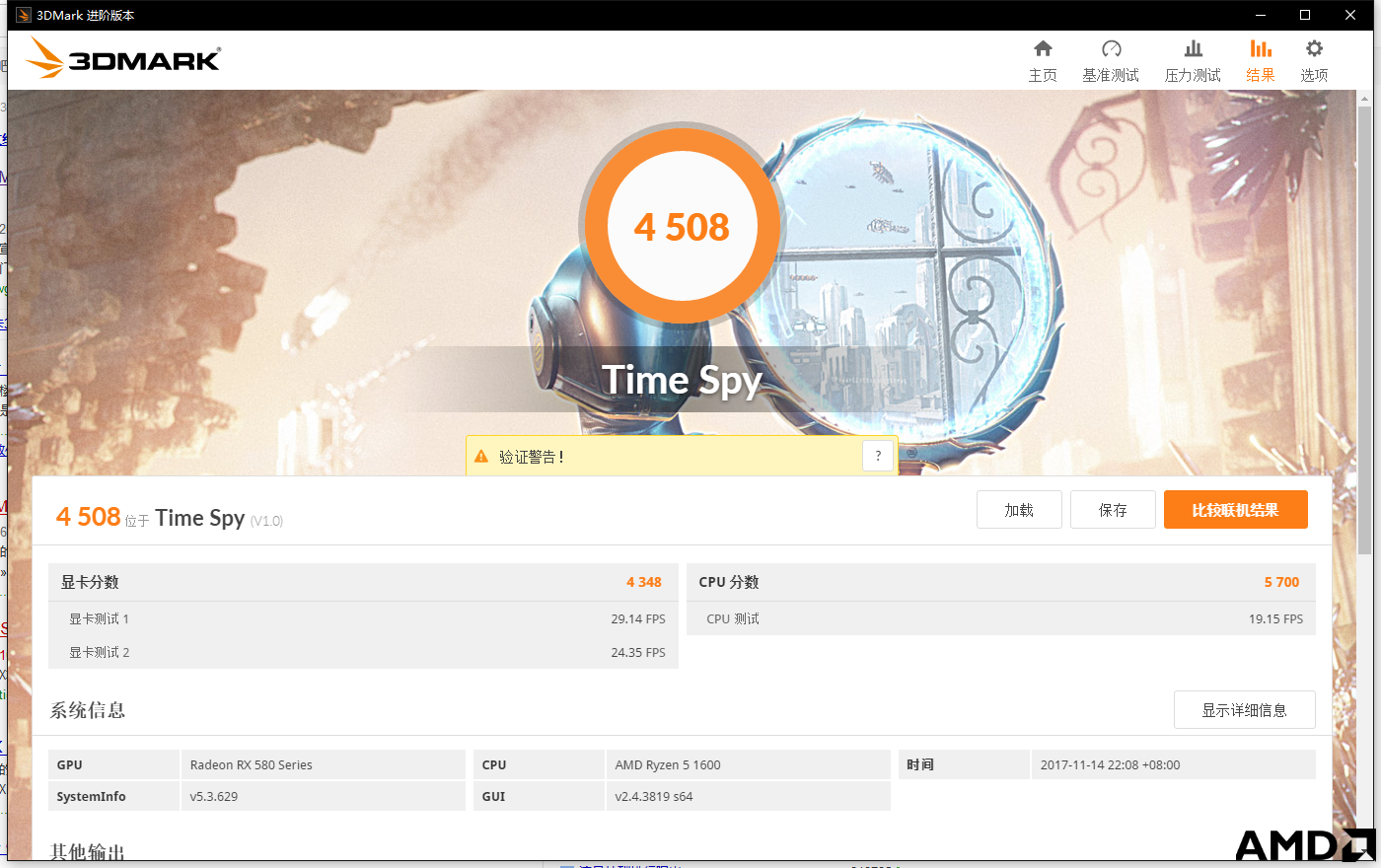
Task: Click the 验证警告 warning banner
Action: [x=682, y=456]
